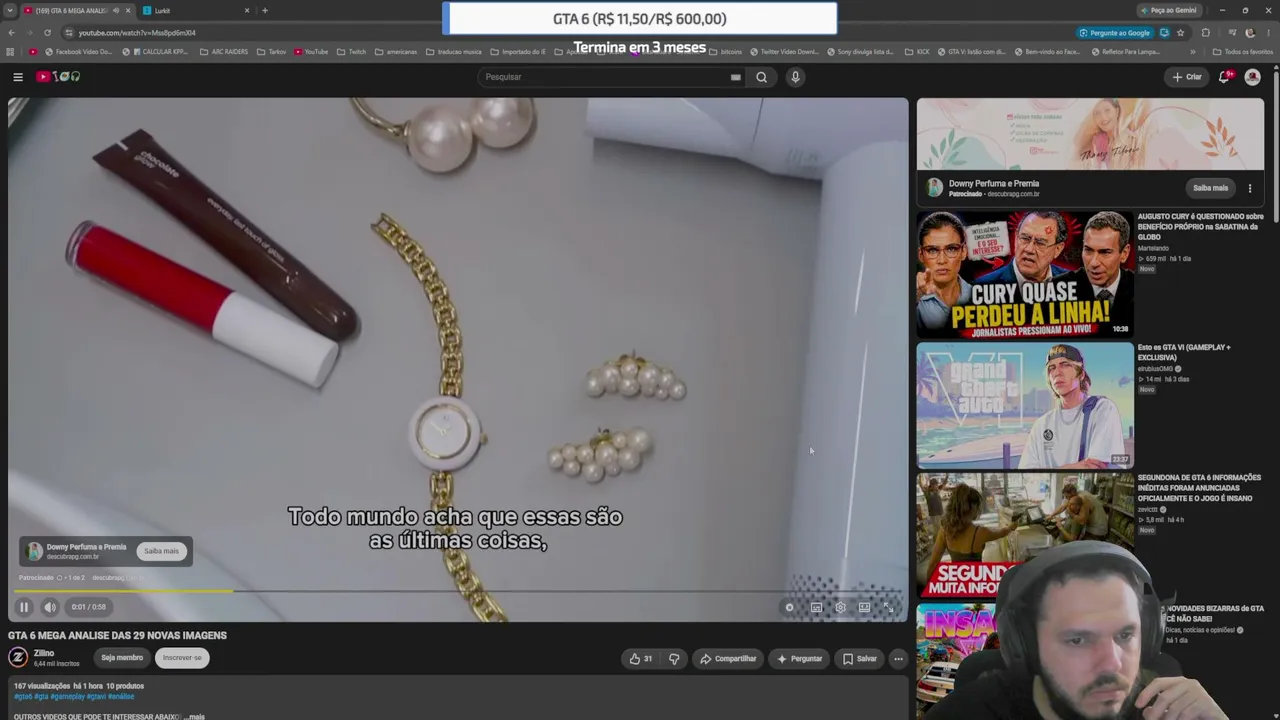Click Saiba mais on the video ad overlay
Viewport: 1280px width, 720px height.
coord(161,551)
